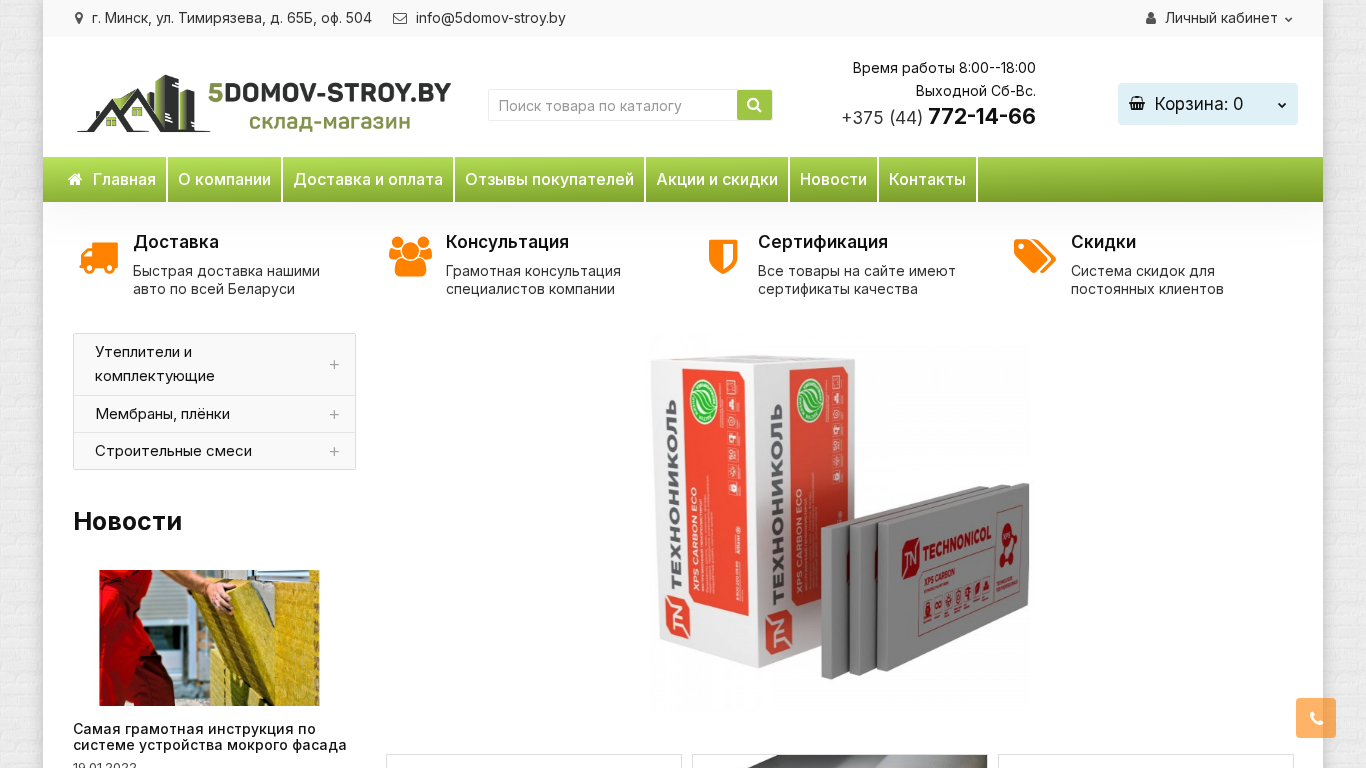The height and width of the screenshot is (768, 1366).
Task: Click the certification shield icon
Action: click(x=723, y=257)
